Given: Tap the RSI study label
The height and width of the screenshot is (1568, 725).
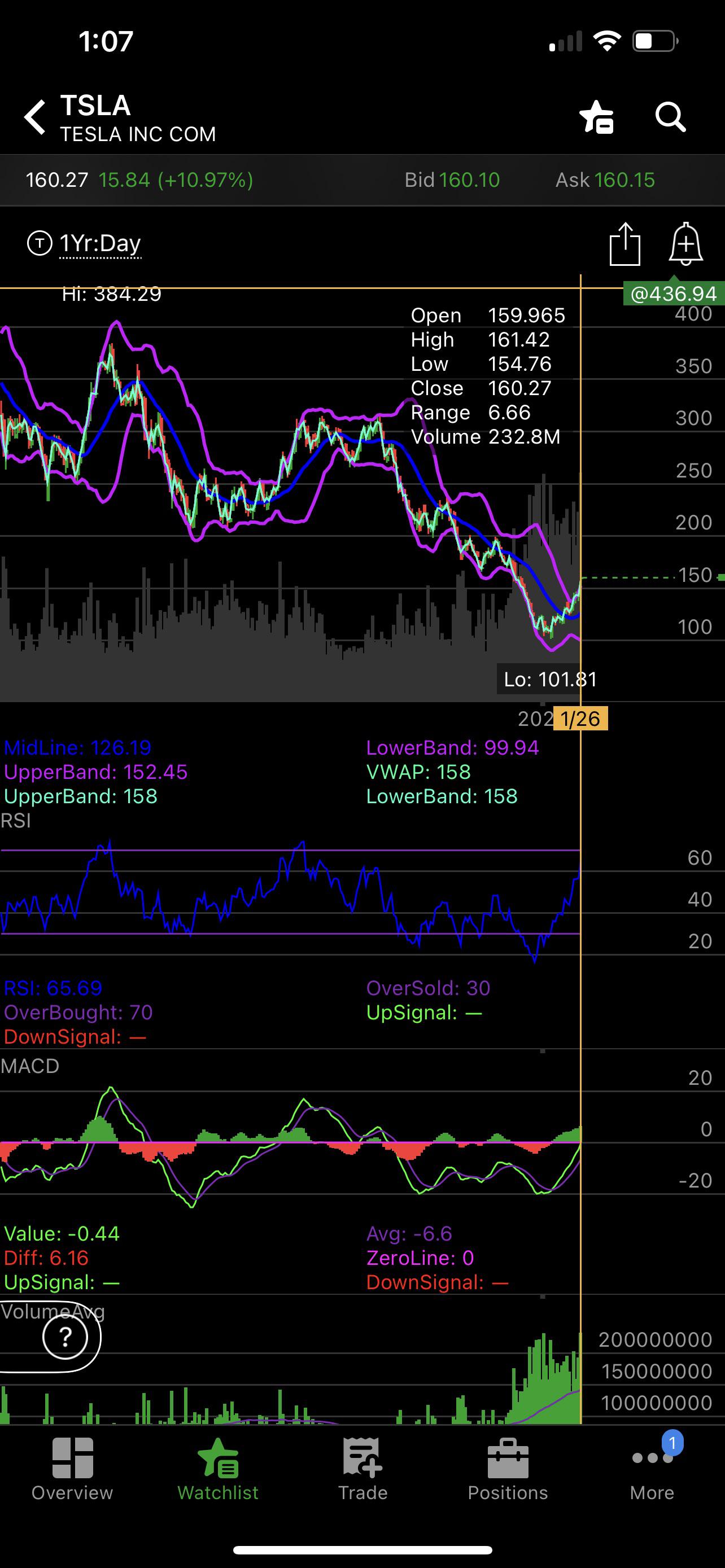Looking at the screenshot, I should (16, 821).
